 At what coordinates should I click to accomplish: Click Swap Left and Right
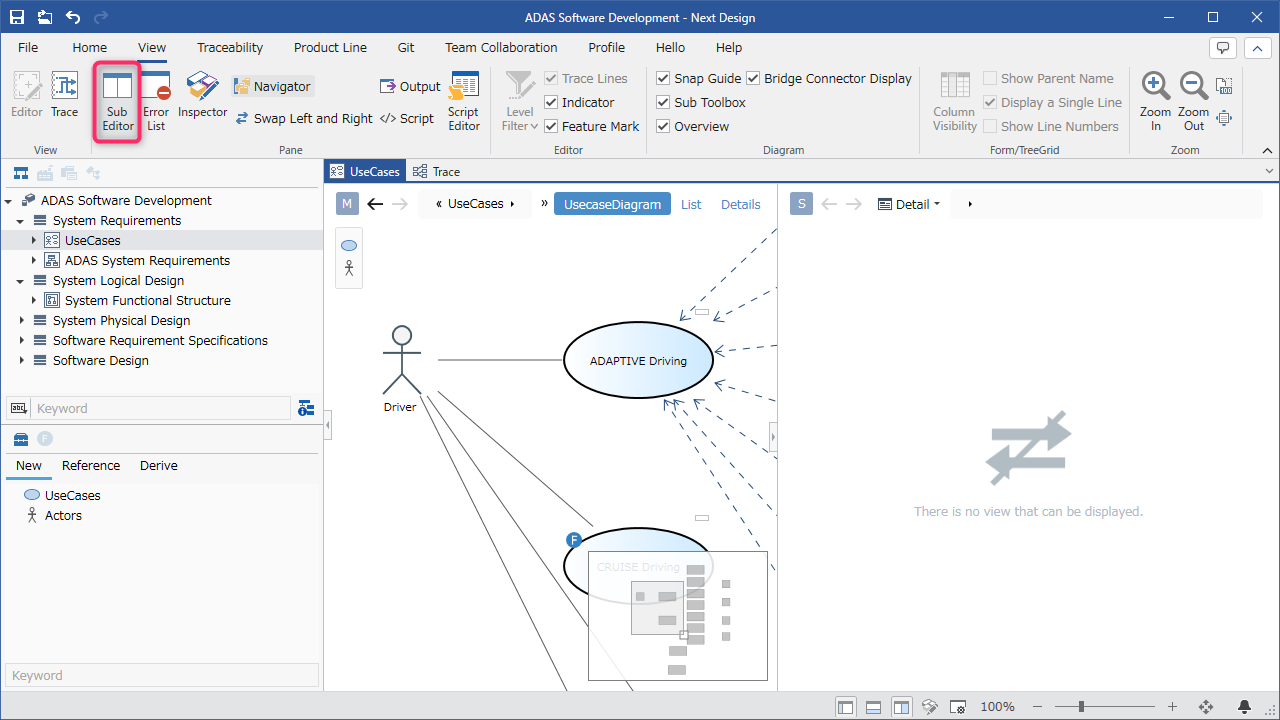tap(305, 118)
